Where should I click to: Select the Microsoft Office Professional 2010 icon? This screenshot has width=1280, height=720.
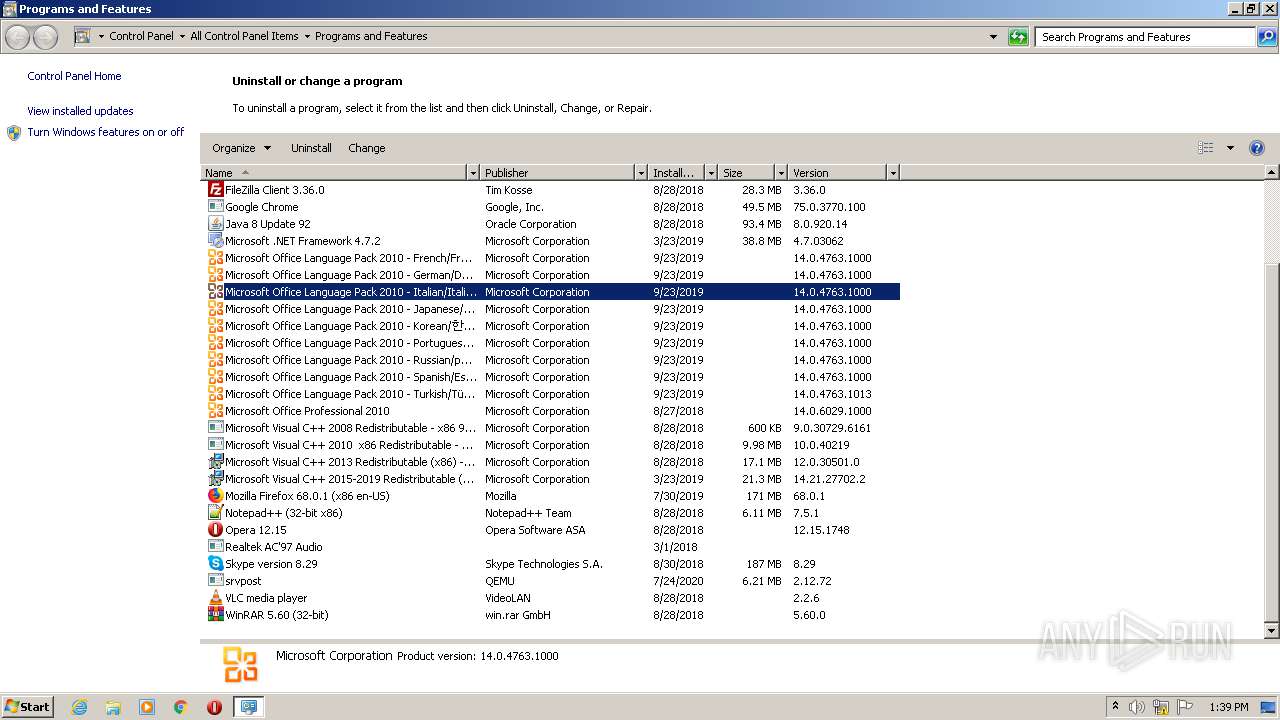[215, 411]
